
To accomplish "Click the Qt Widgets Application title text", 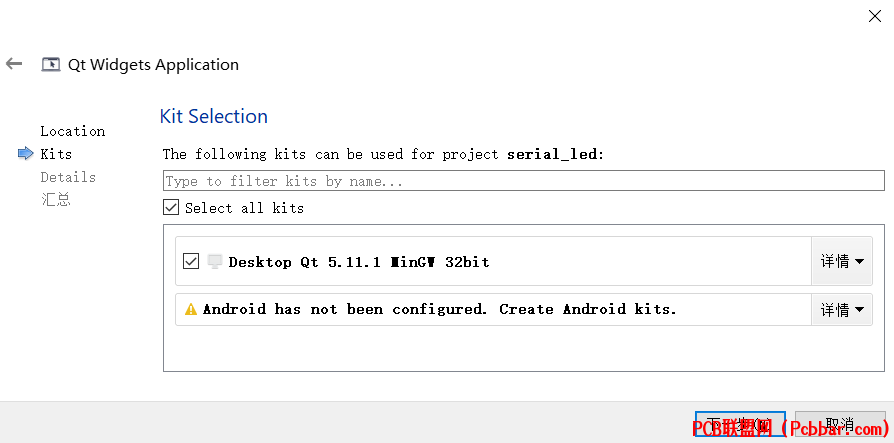I will pos(153,65).
